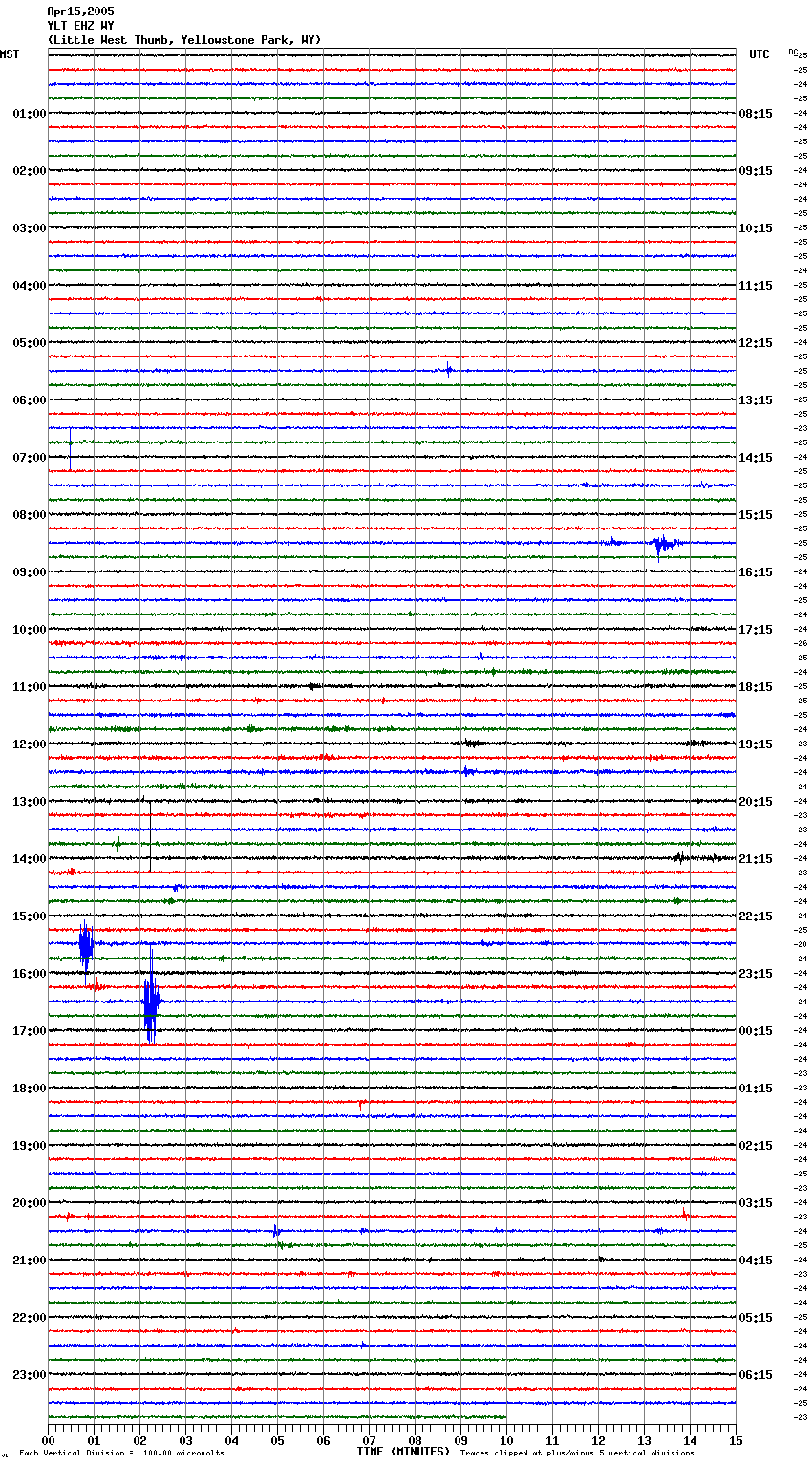Select minute tick label 10 on axis
812x1466 pixels.
click(506, 1440)
